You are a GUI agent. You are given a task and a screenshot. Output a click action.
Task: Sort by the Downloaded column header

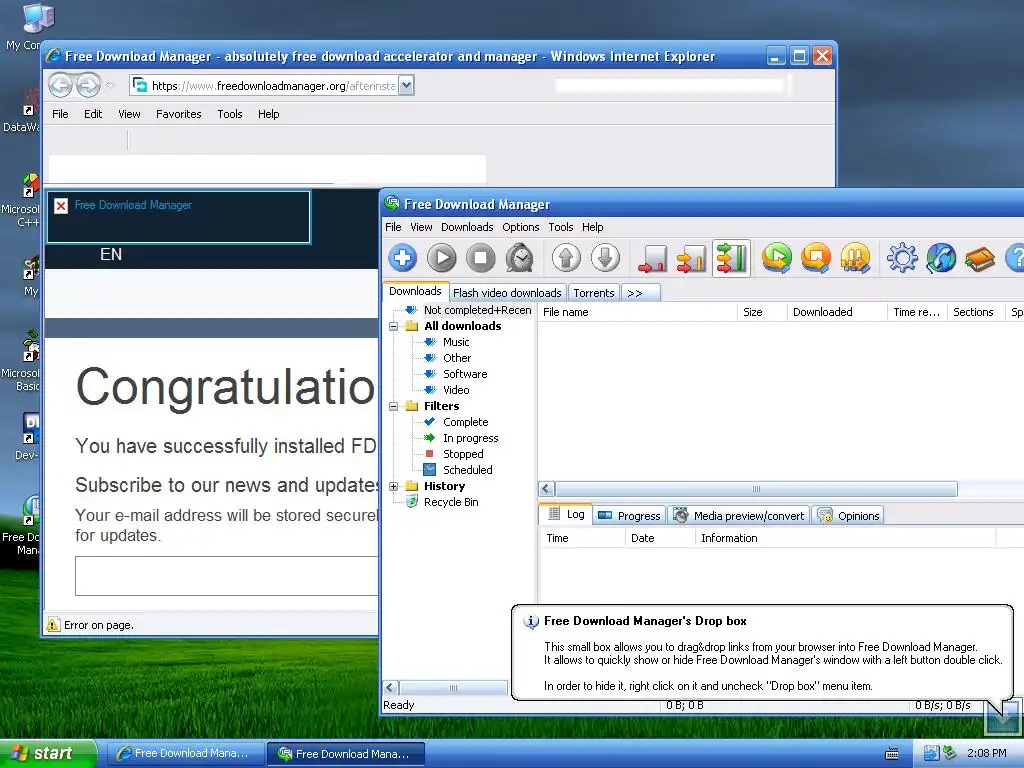pyautogui.click(x=837, y=312)
